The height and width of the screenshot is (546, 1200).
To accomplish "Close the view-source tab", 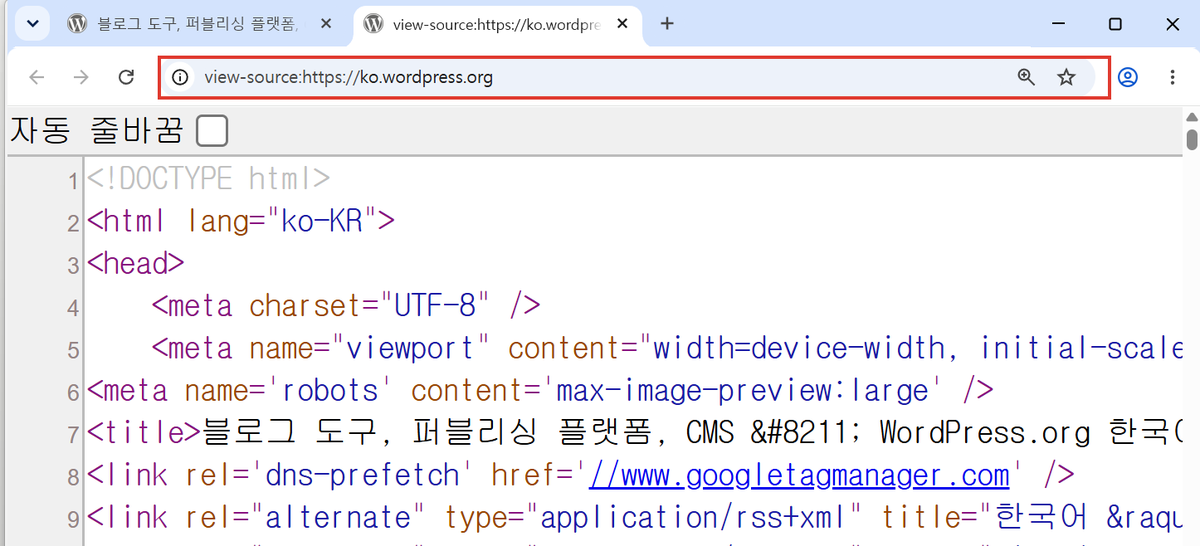I will (623, 24).
